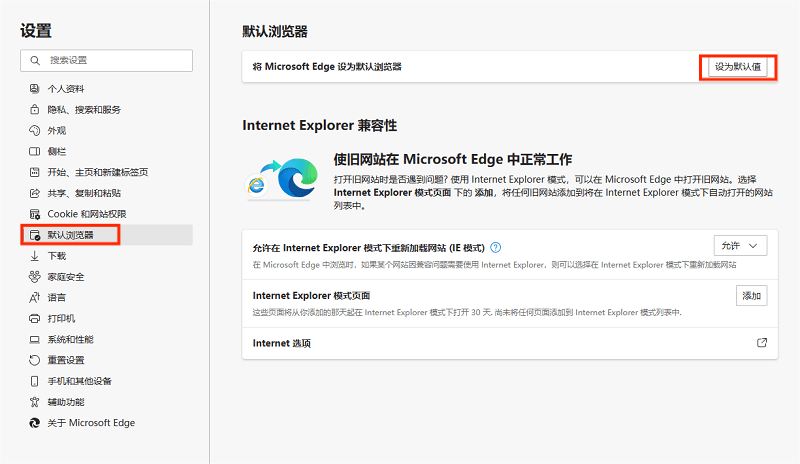Open the 外观 settings section
Image resolution: width=800 pixels, height=464 pixels.
point(107,130)
